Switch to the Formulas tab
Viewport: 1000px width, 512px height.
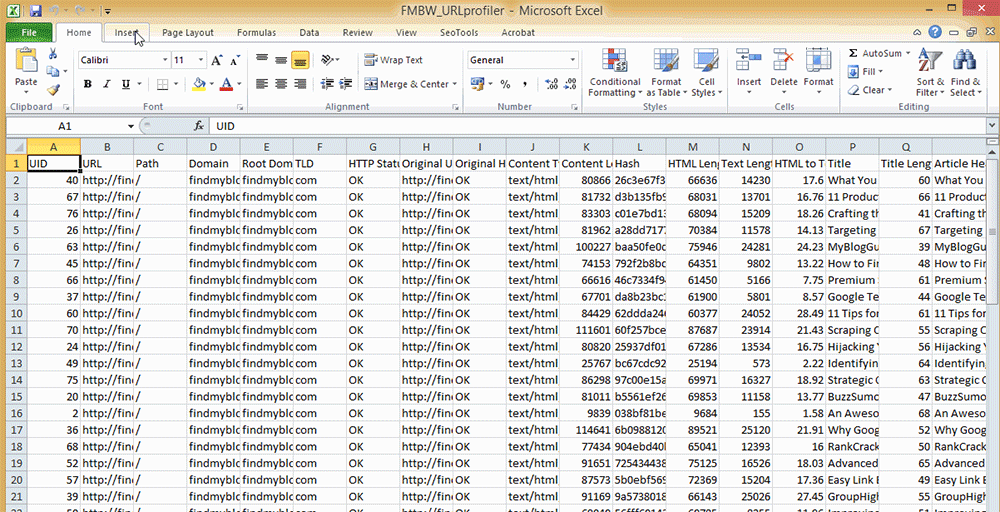click(256, 32)
